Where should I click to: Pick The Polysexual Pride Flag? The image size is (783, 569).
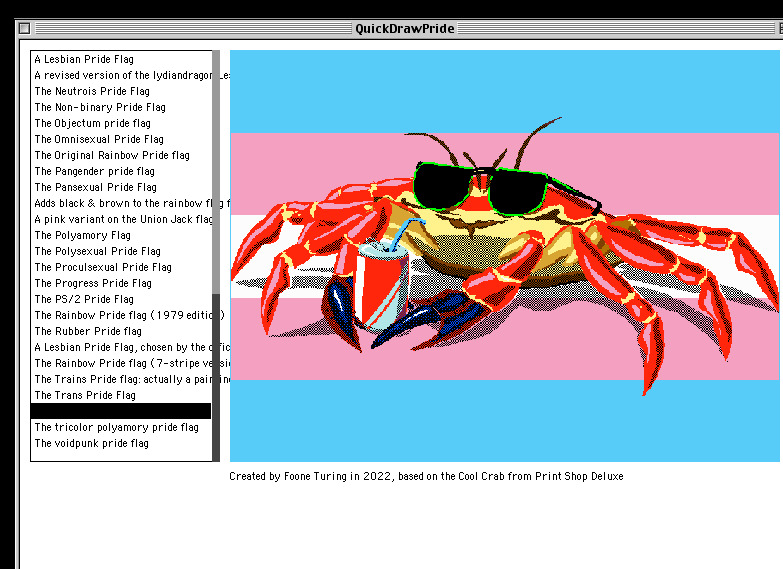point(121,251)
